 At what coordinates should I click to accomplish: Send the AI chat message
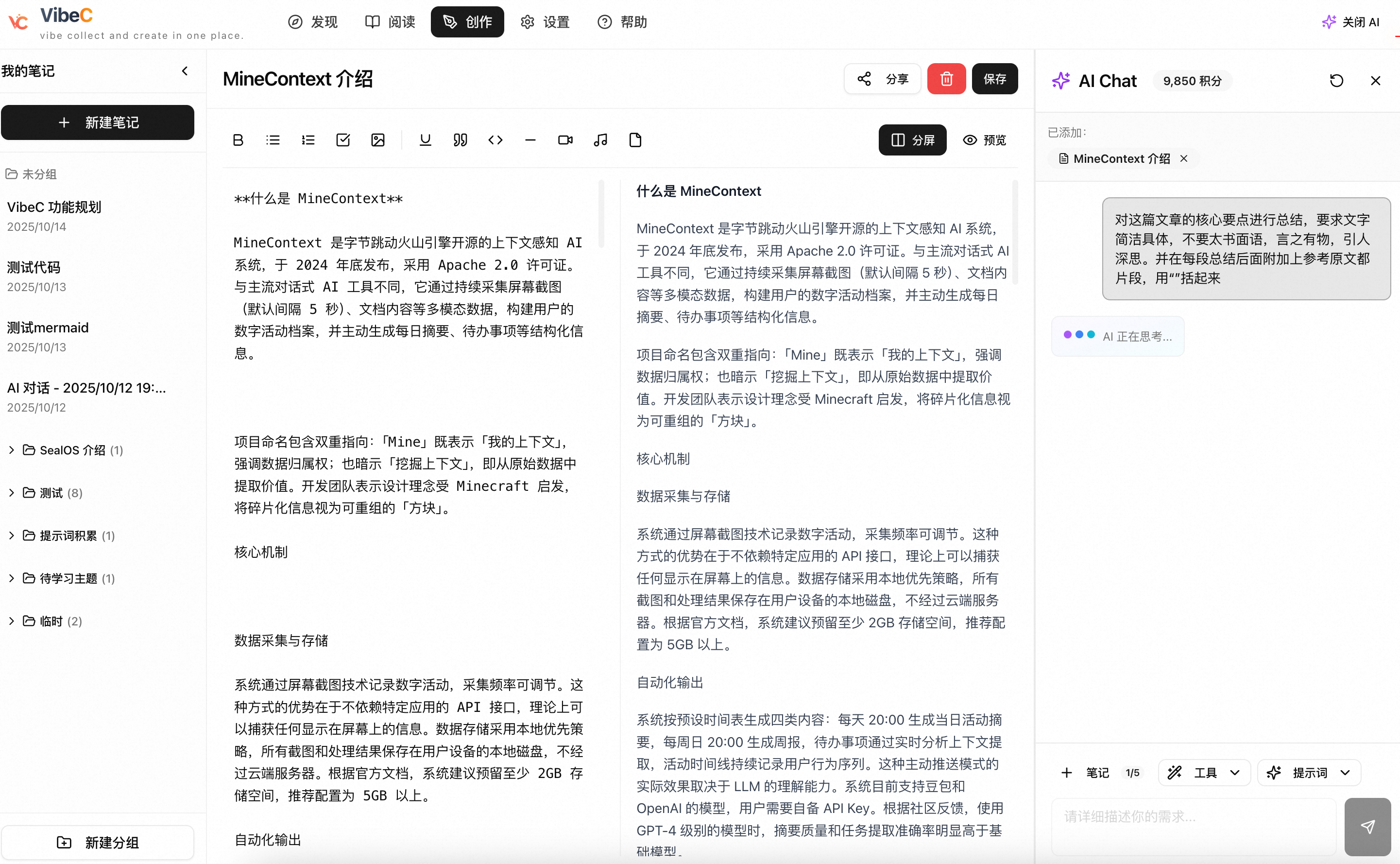coord(1367,826)
